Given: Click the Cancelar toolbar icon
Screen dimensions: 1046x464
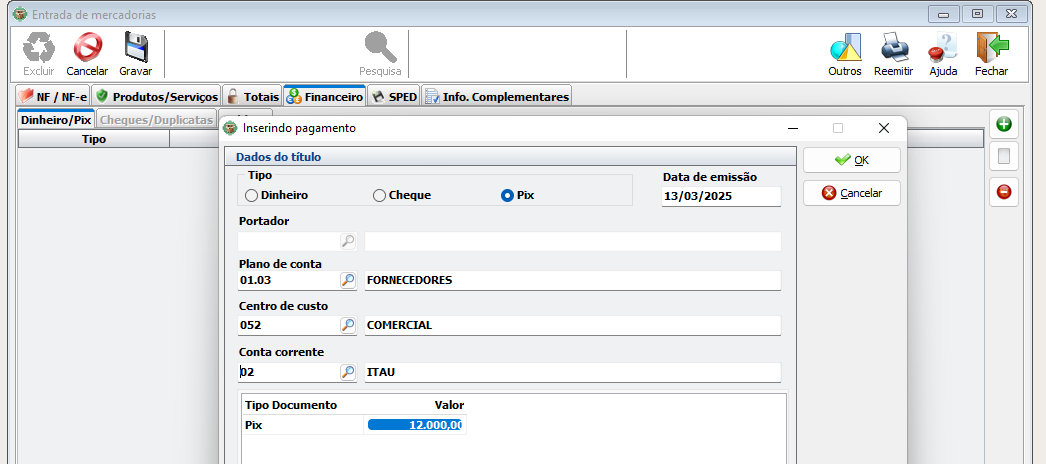Looking at the screenshot, I should point(87,48).
